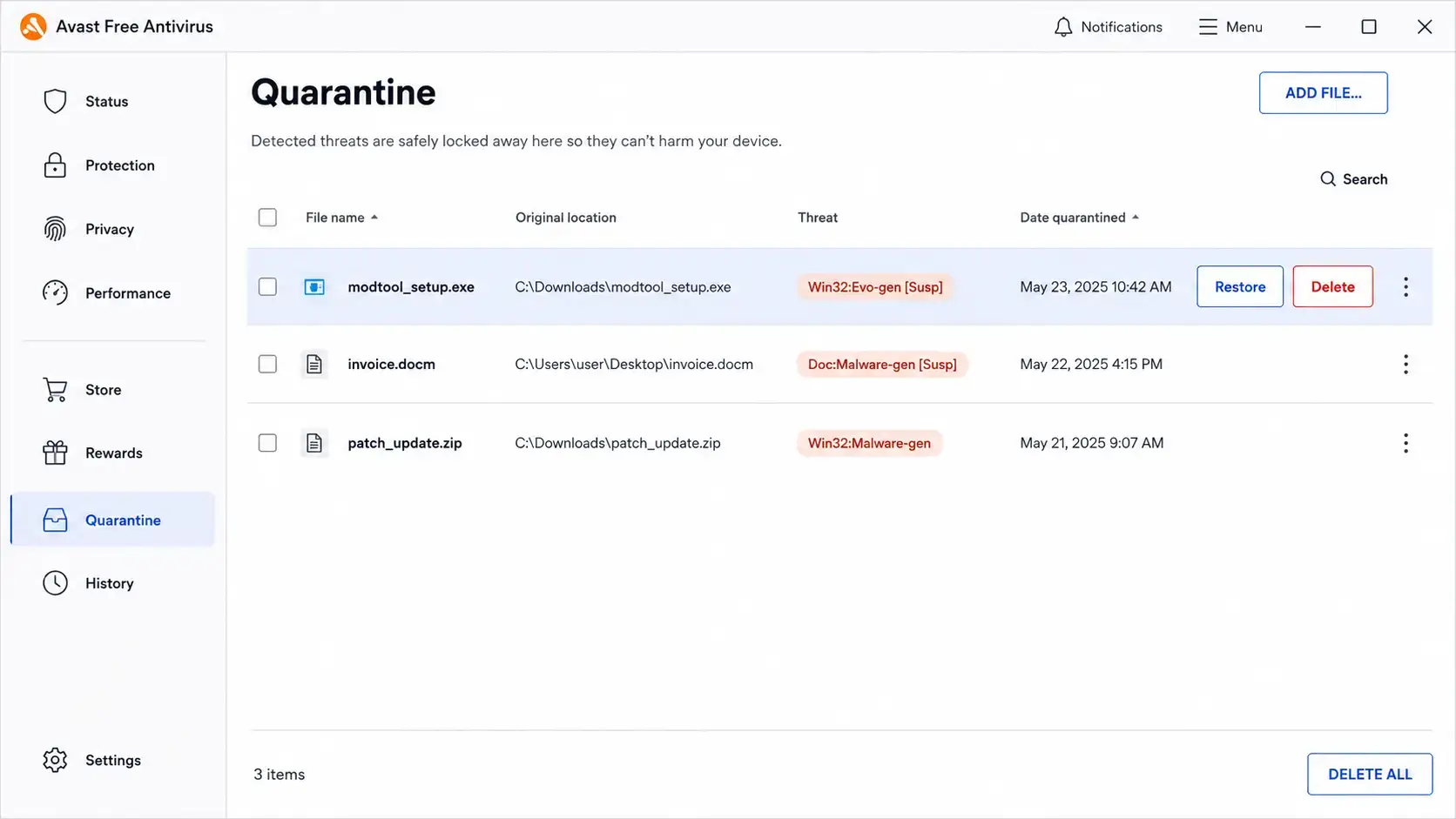The width and height of the screenshot is (1456, 819).
Task: Maximize the Avast window
Action: (x=1369, y=27)
